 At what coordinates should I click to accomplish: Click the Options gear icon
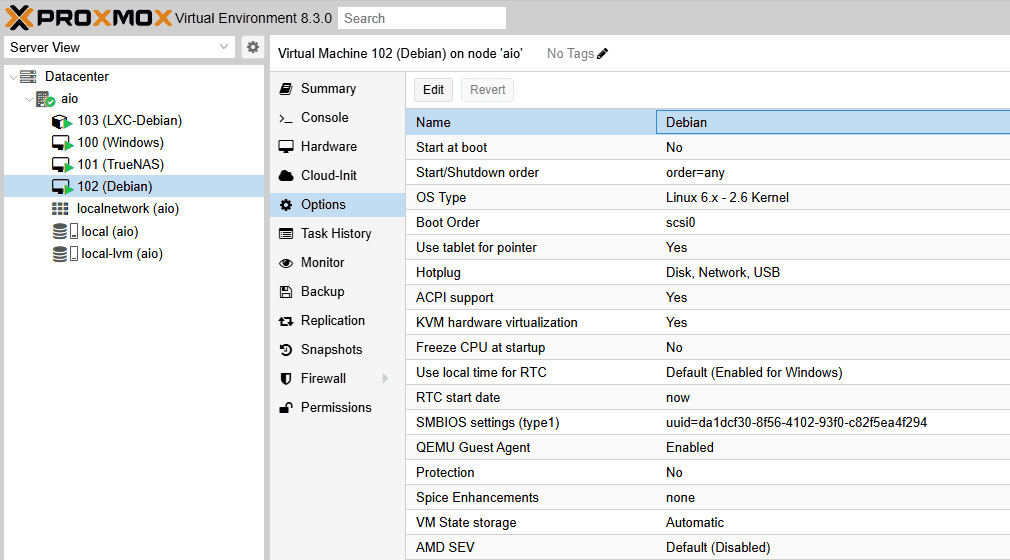pyautogui.click(x=286, y=204)
